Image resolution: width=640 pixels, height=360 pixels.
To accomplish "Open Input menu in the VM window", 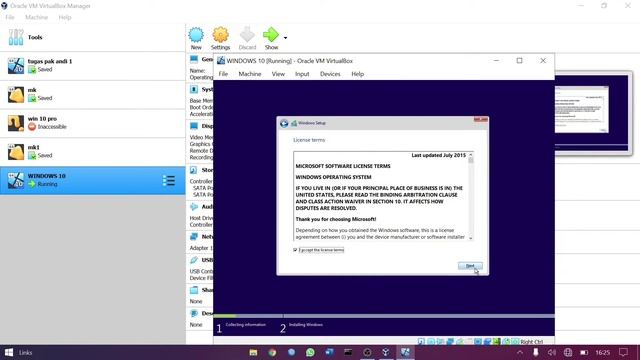I will tap(302, 74).
